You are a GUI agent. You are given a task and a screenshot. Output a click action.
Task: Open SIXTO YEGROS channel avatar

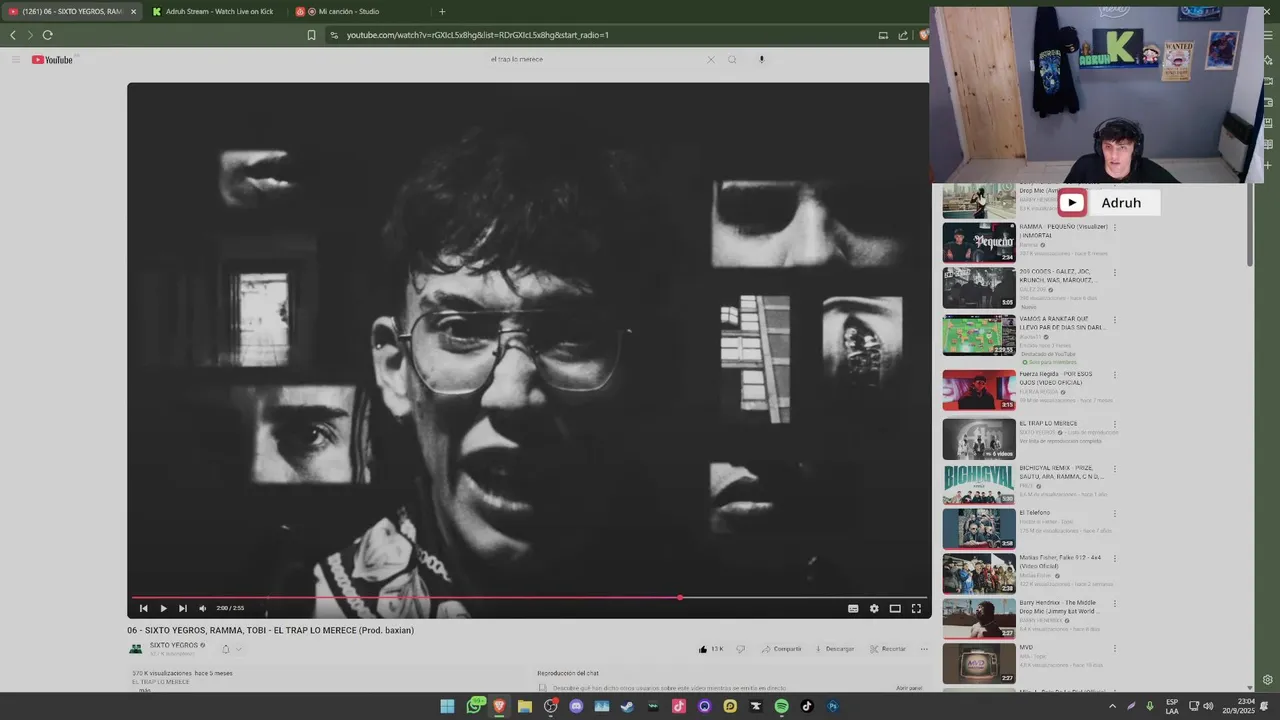coord(136,649)
